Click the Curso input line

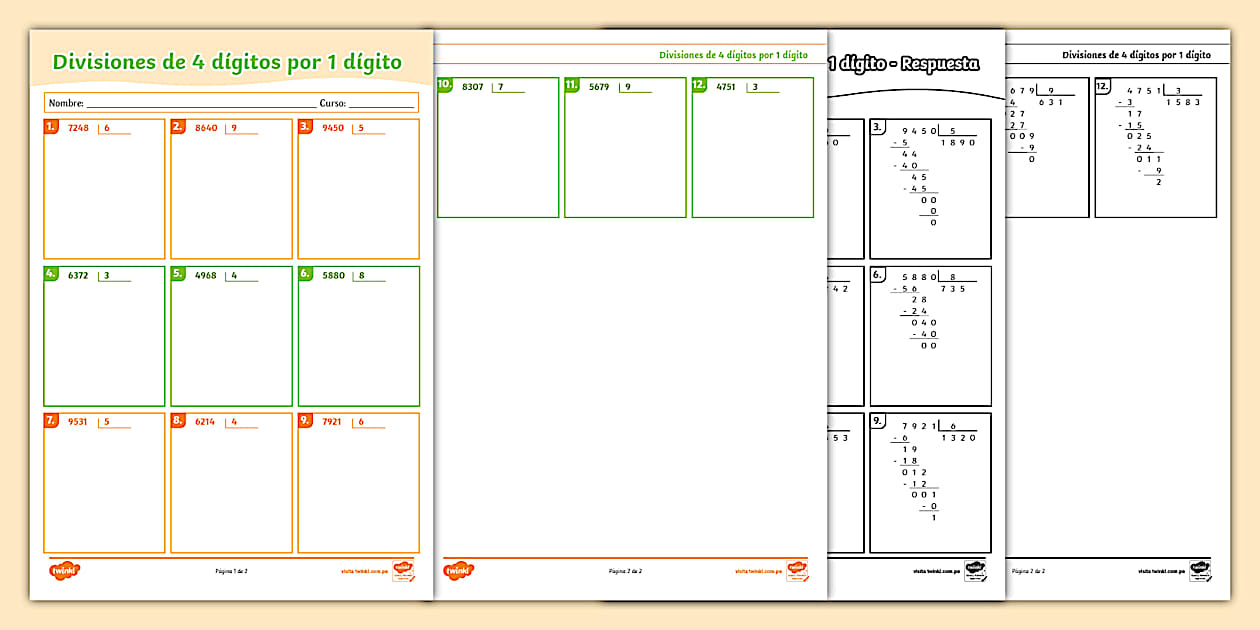[x=380, y=103]
